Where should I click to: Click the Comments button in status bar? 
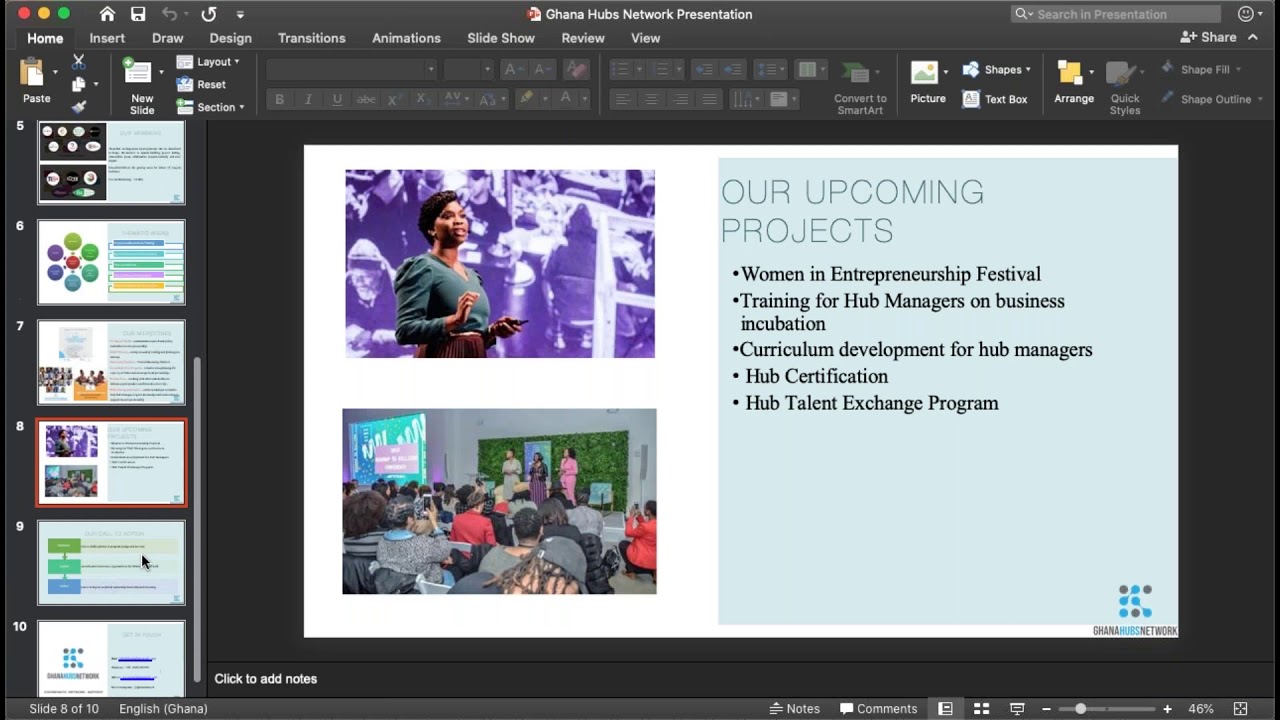878,708
